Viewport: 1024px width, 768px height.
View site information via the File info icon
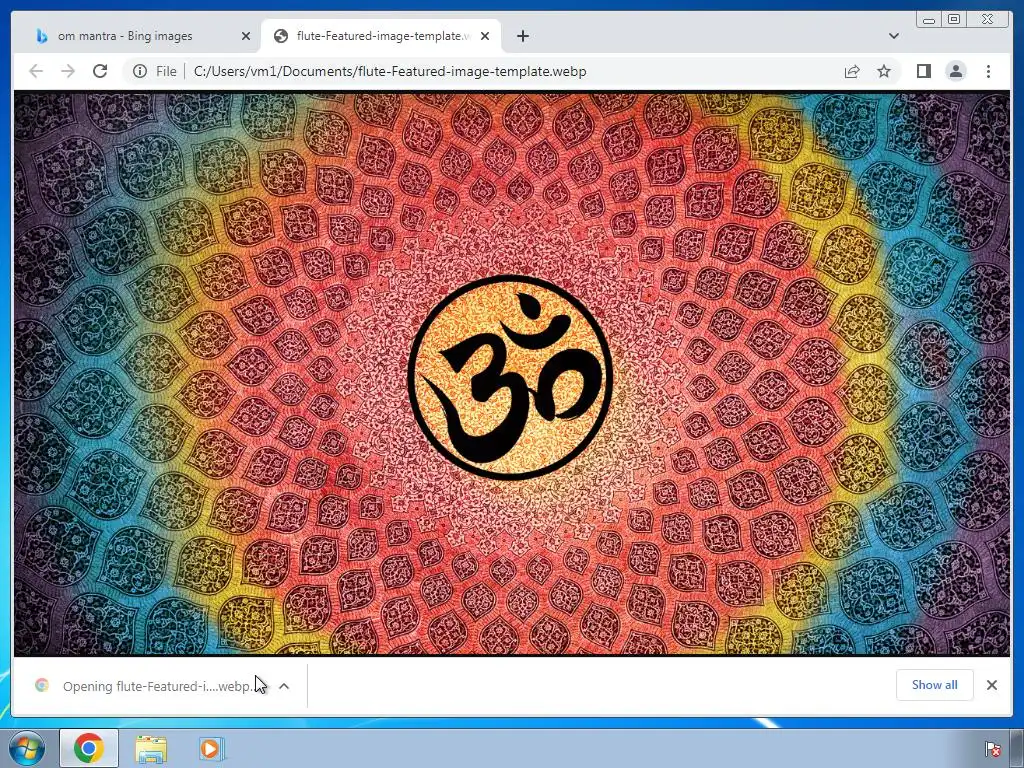coord(140,71)
